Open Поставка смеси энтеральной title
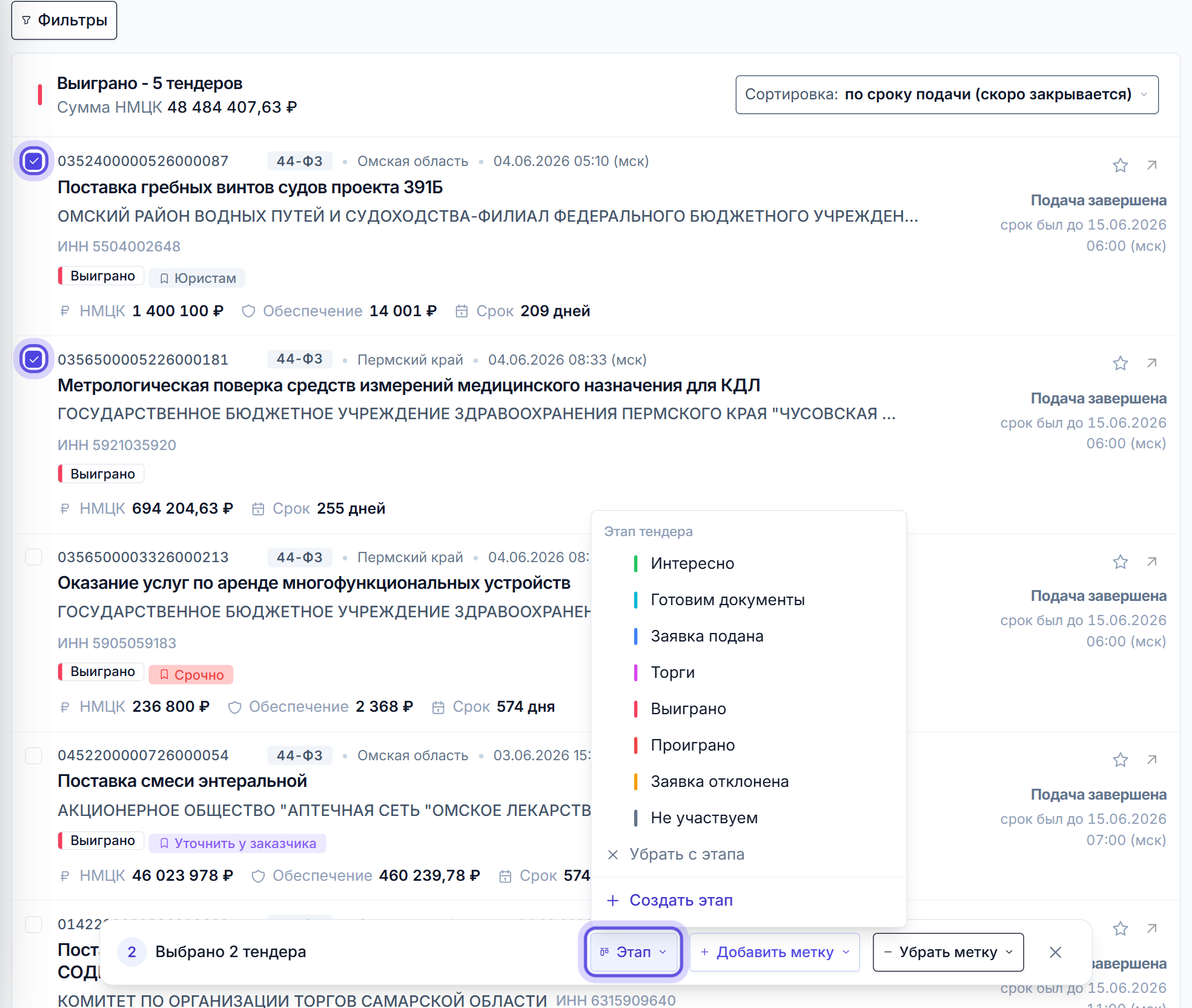The image size is (1192, 1008). (x=182, y=781)
